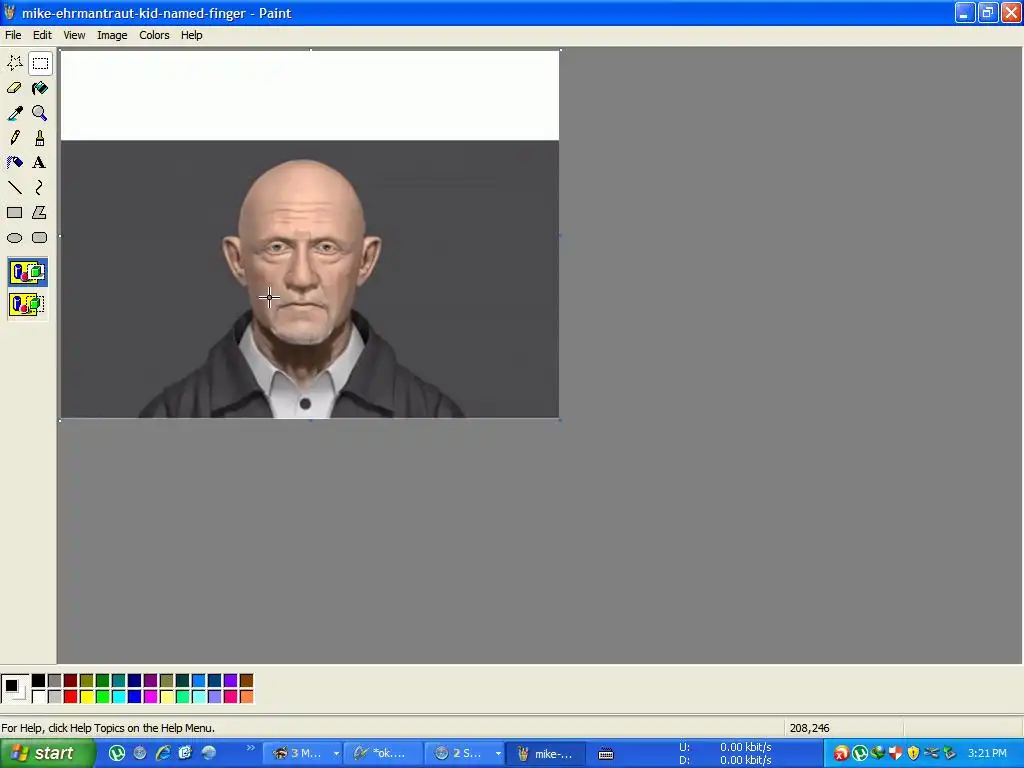The width and height of the screenshot is (1024, 768).
Task: Click the Safely Remove Hardware tray icon
Action: [x=949, y=753]
